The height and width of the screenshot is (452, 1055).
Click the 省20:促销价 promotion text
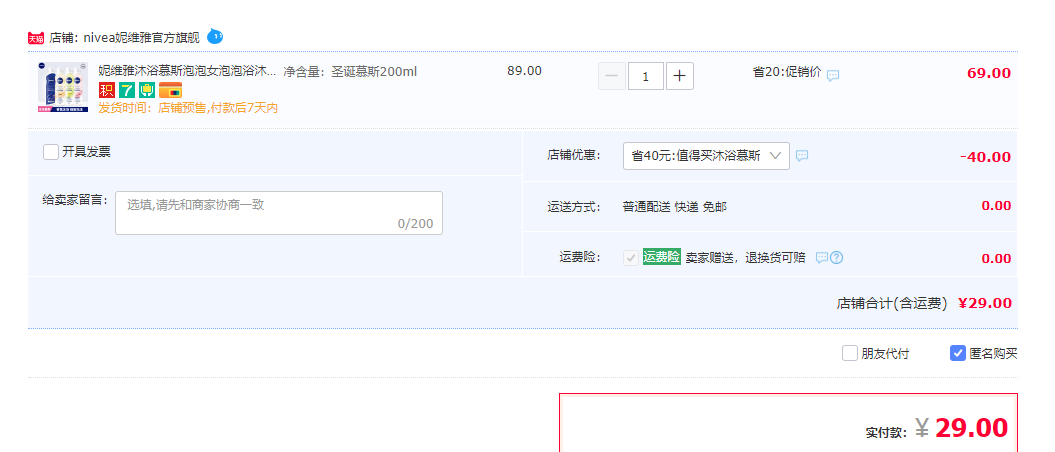pyautogui.click(x=787, y=72)
